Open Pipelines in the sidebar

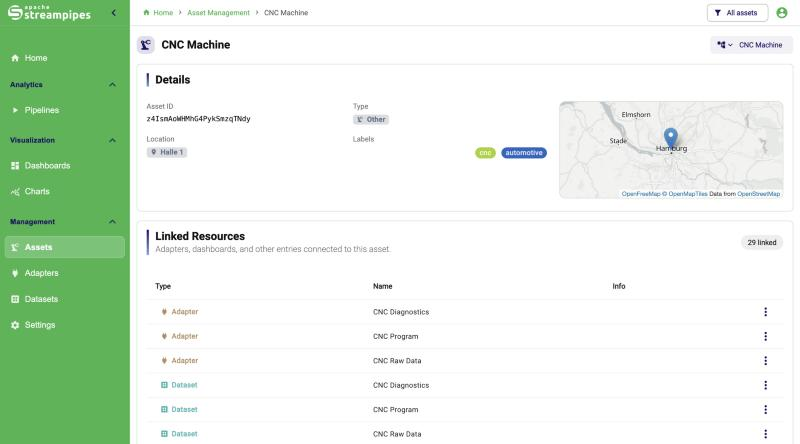click(x=65, y=110)
